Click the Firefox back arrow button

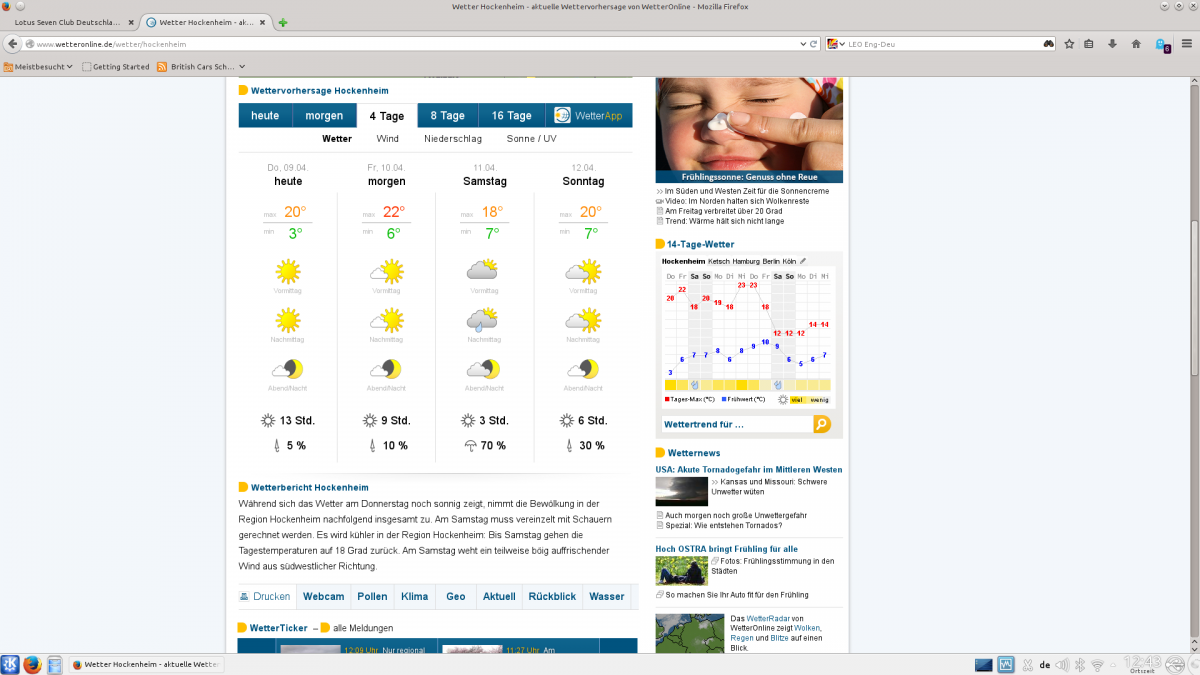click(x=13, y=44)
